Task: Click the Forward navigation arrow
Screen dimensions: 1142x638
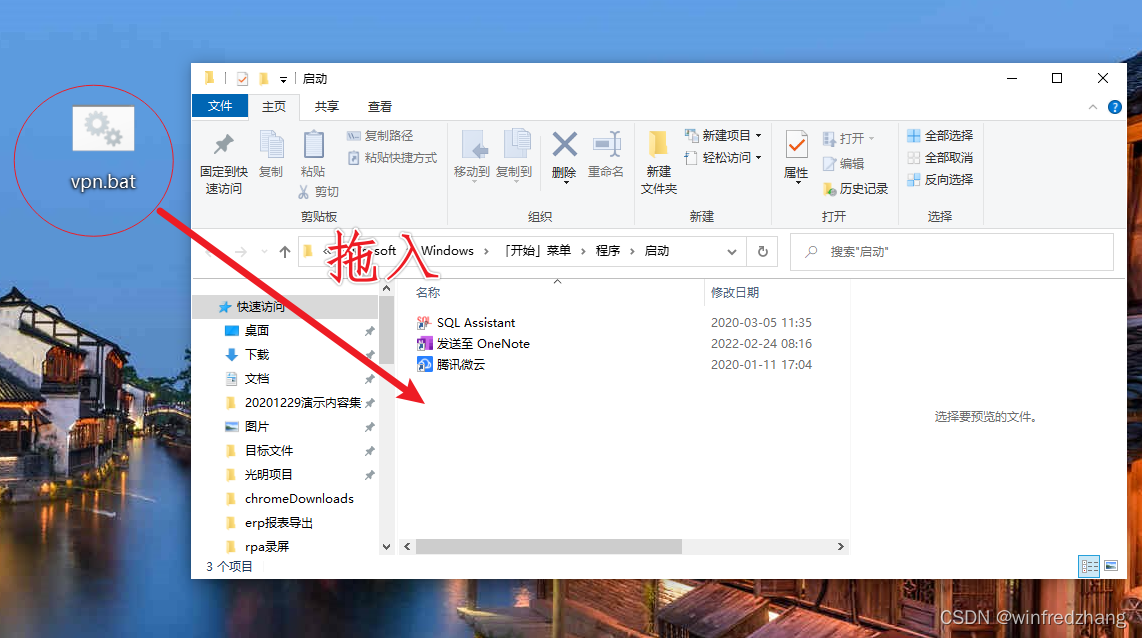Action: tap(241, 252)
